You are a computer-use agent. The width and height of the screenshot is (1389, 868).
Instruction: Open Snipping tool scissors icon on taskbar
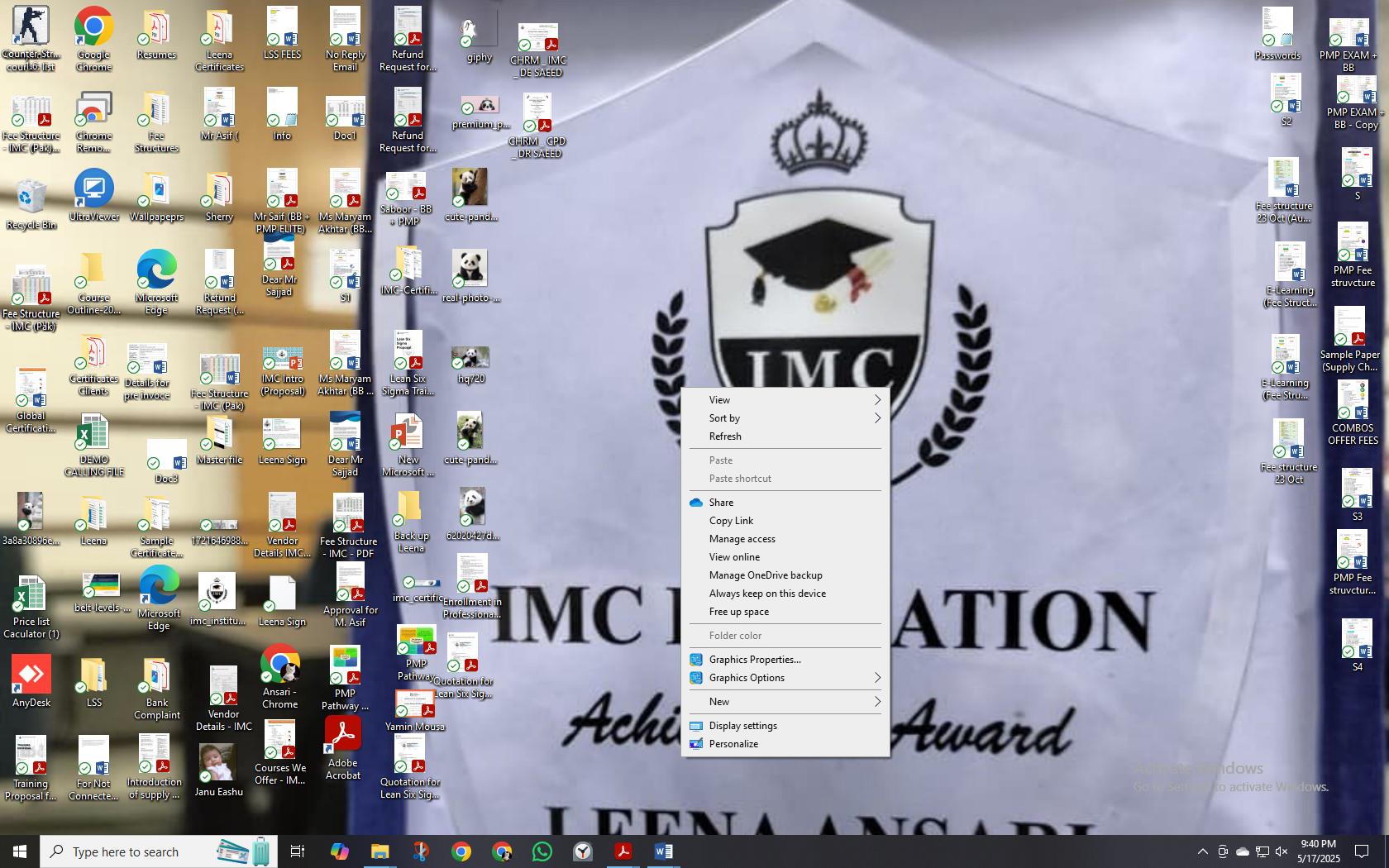coord(421,851)
